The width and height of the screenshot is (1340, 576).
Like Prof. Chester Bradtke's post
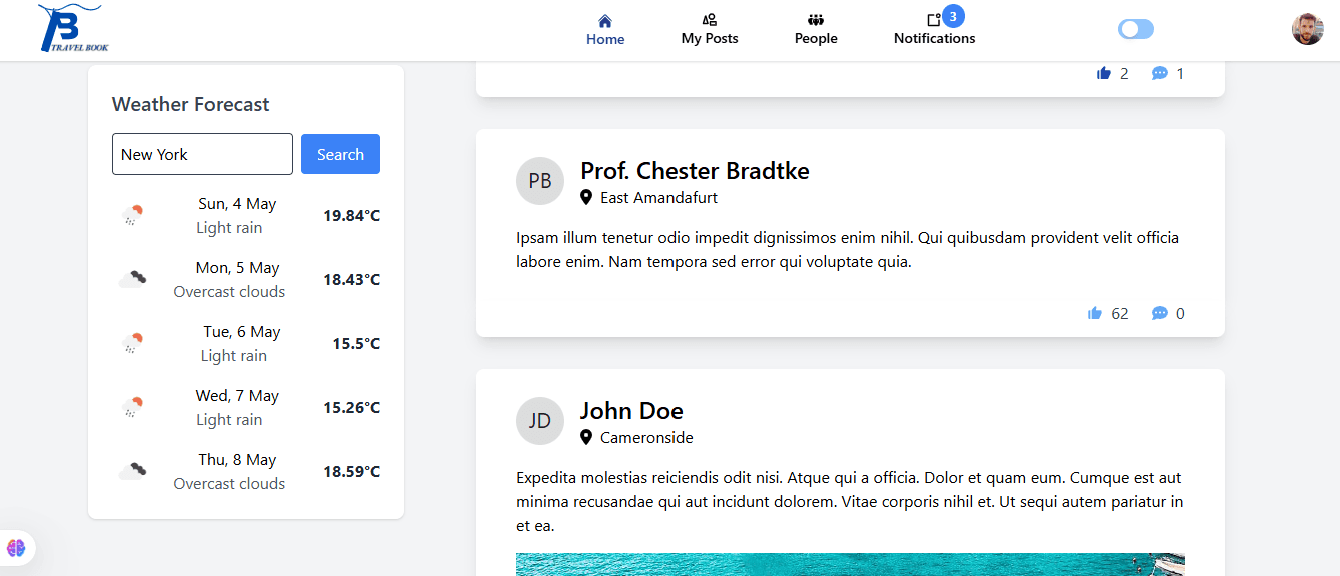pyautogui.click(x=1095, y=313)
